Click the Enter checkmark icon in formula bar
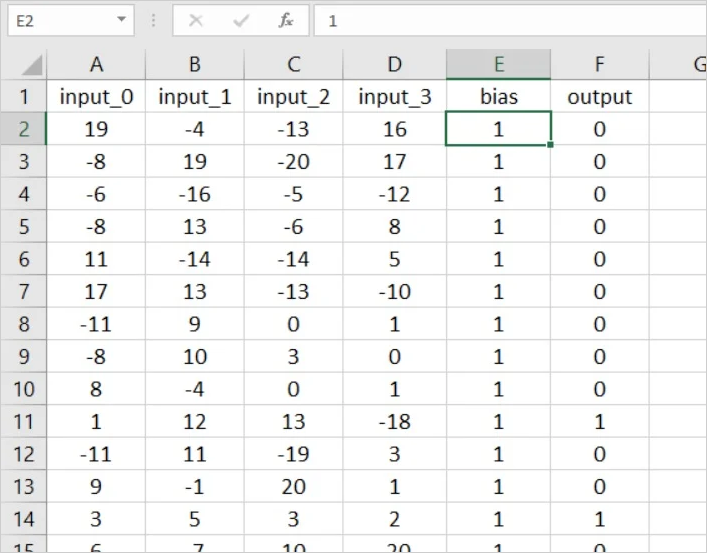The height and width of the screenshot is (553, 707). click(x=241, y=20)
